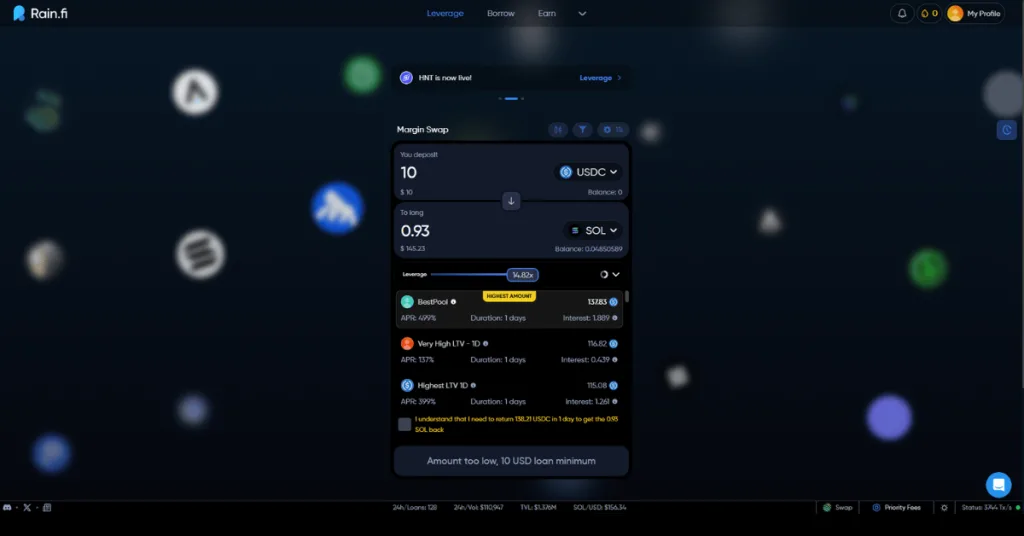
Task: Click the 24h/Vol stat
Action: point(478,507)
